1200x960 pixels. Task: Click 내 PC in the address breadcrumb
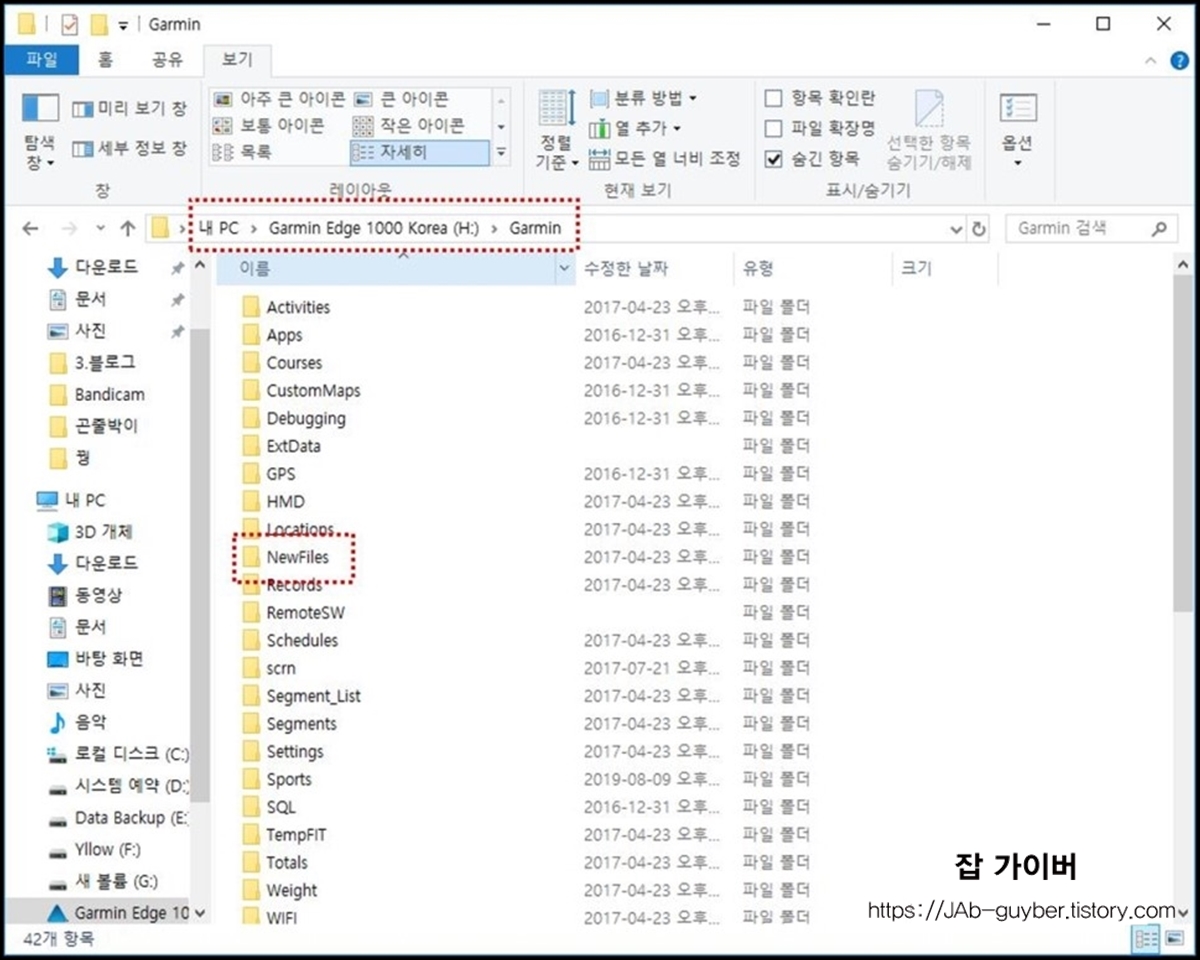(x=217, y=228)
